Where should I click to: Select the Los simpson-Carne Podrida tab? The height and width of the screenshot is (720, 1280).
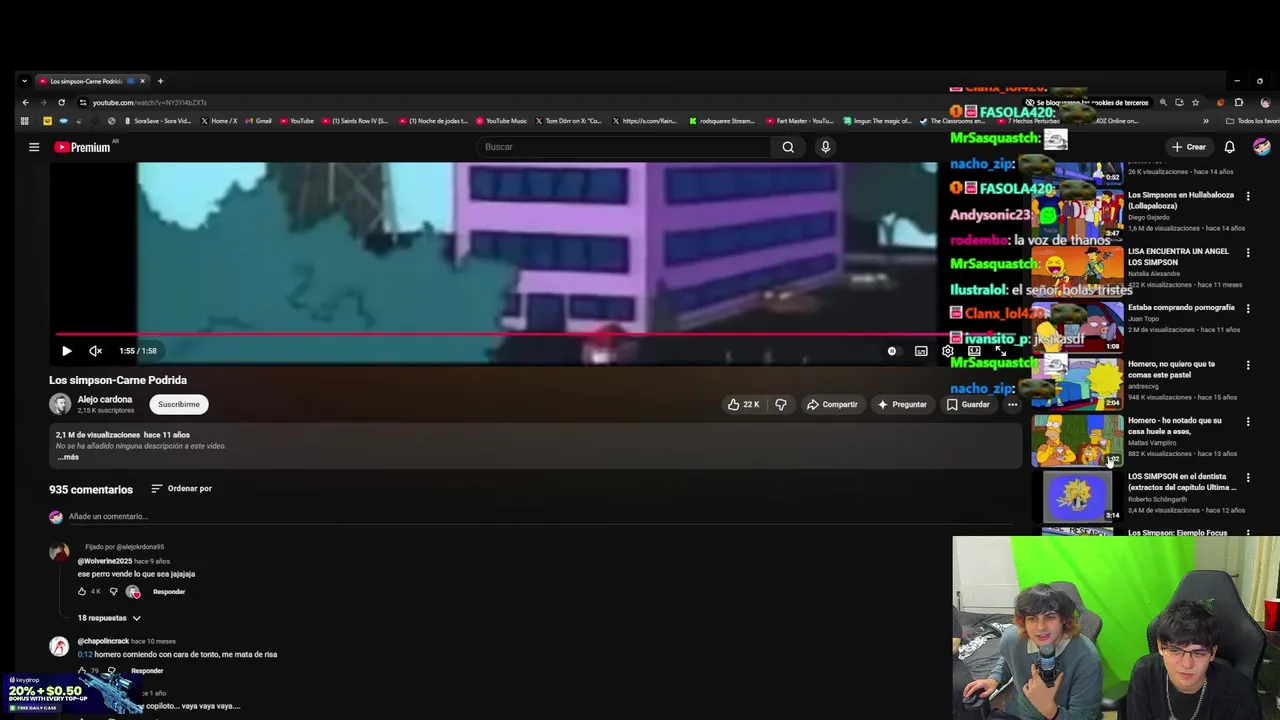tap(92, 81)
